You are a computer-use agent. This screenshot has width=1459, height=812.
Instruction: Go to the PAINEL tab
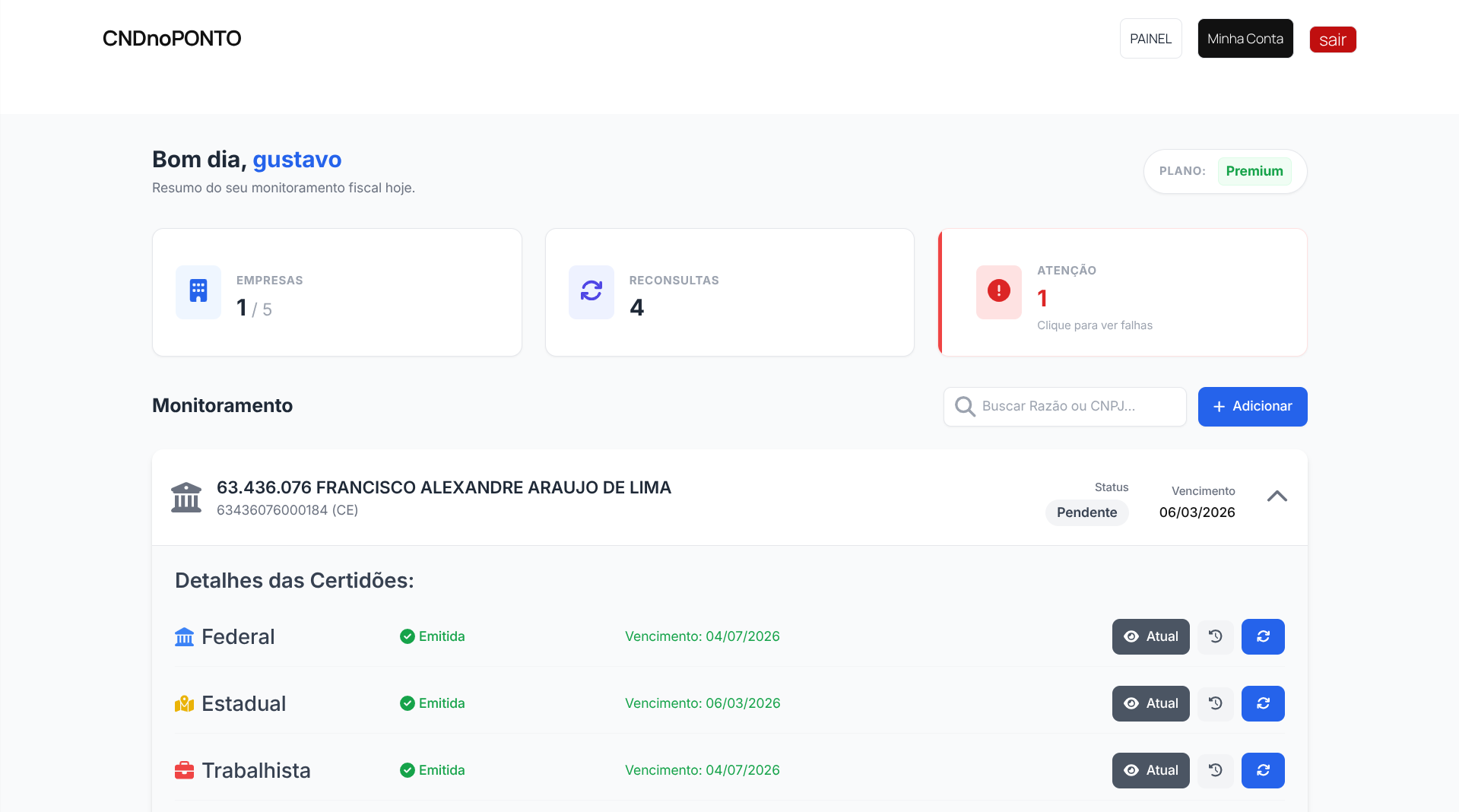point(1150,39)
